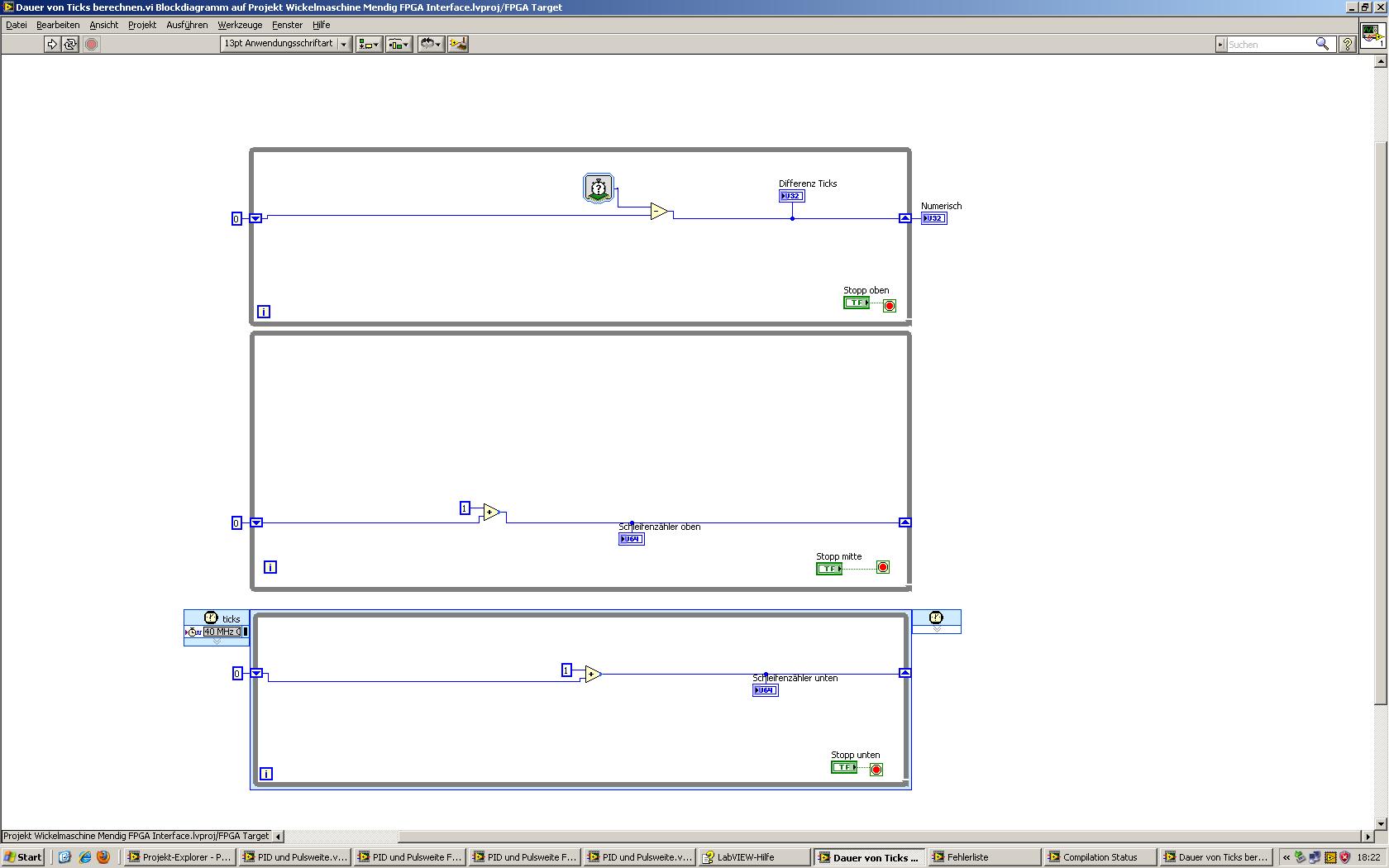Image resolution: width=1389 pixels, height=868 pixels.
Task: Open the 13pt Anwendungsschriftart font dropdown
Action: click(286, 44)
